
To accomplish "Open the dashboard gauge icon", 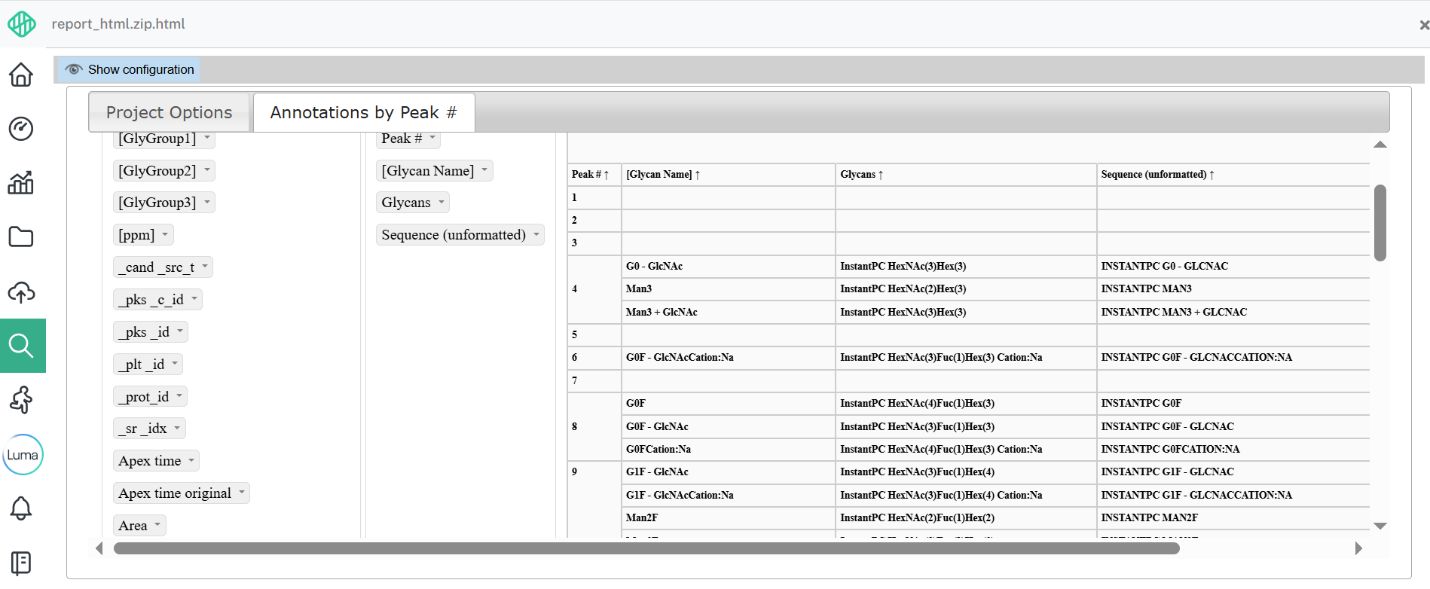I will [21, 129].
